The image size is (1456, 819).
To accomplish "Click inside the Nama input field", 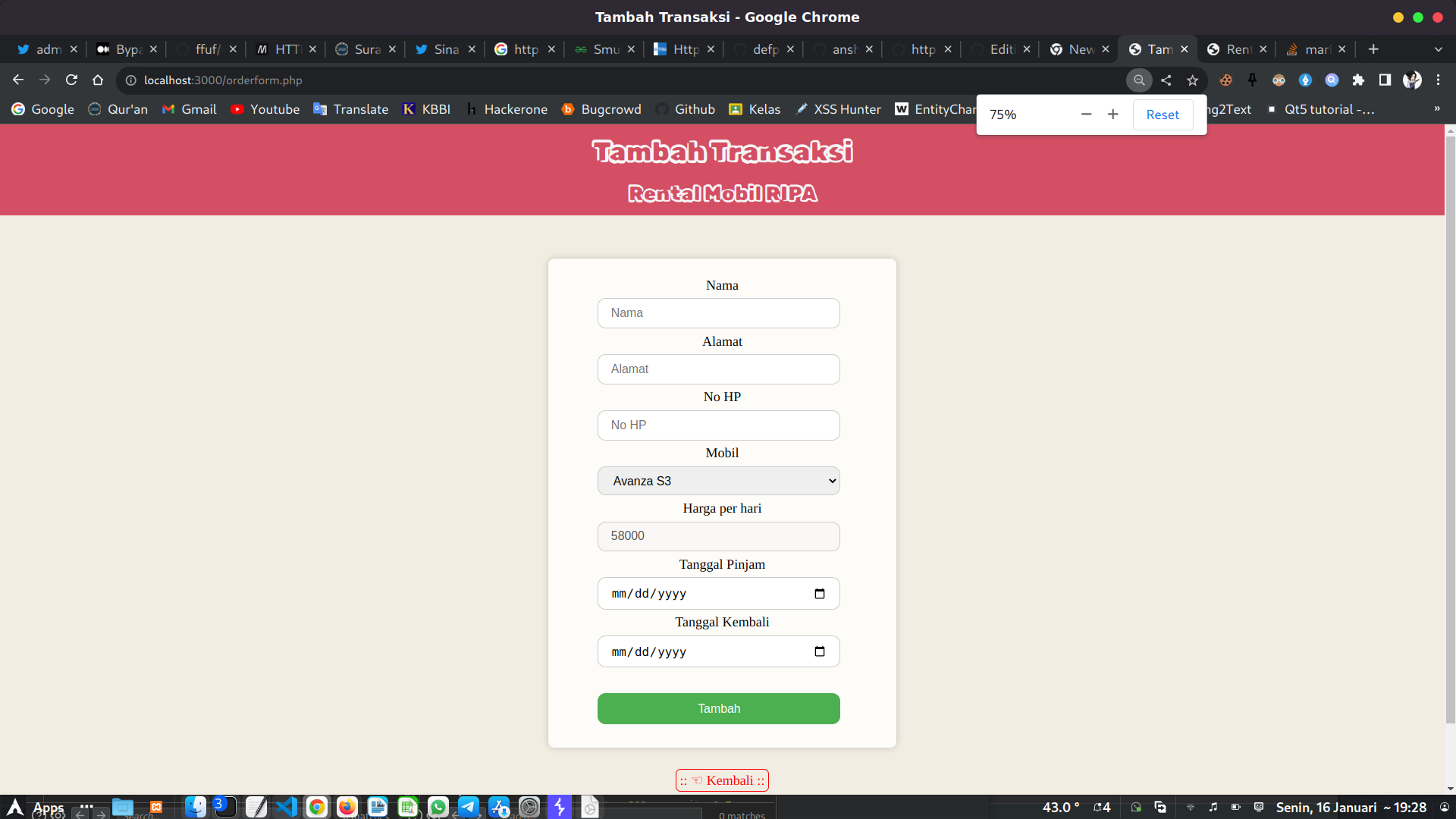I will pyautogui.click(x=718, y=312).
